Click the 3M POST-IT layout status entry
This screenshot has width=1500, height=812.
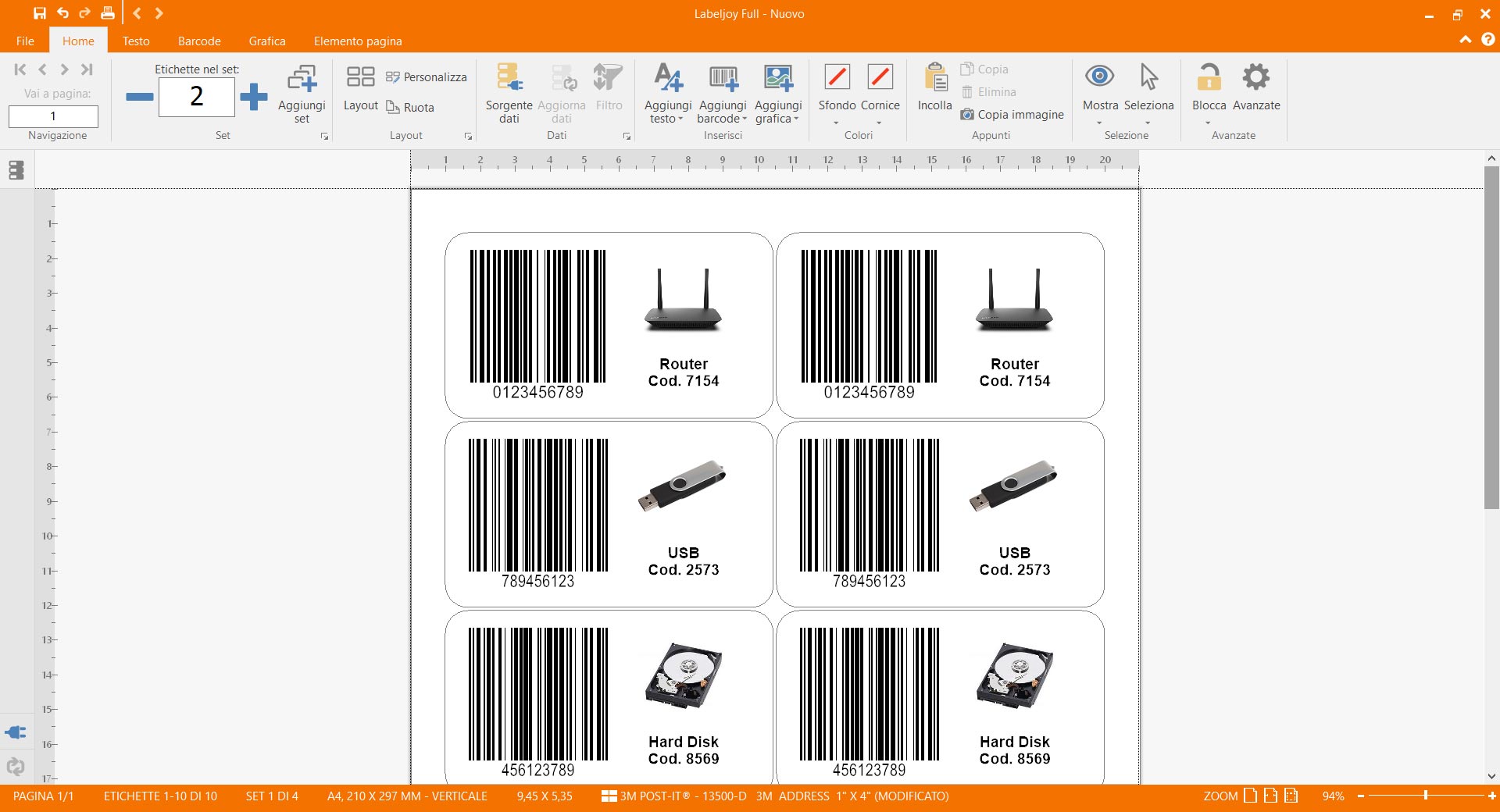click(x=775, y=796)
